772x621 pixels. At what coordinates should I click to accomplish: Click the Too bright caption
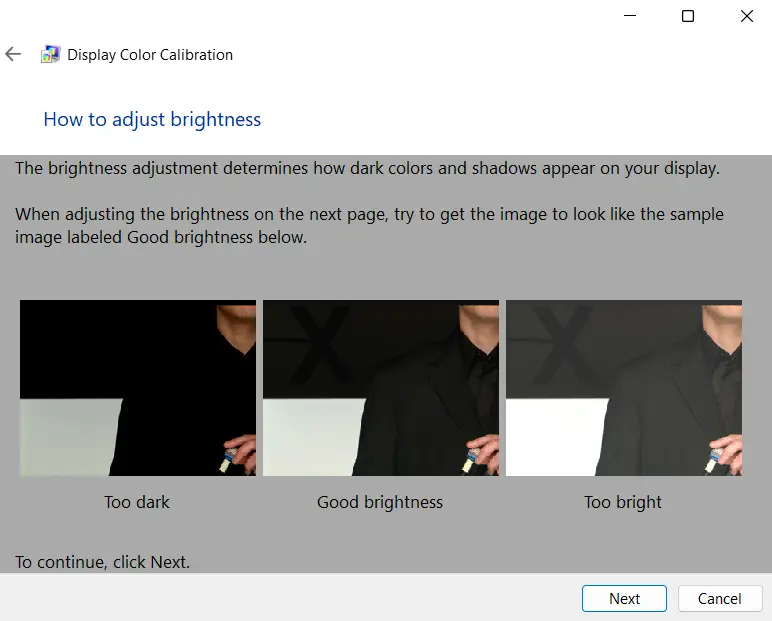[x=623, y=502]
